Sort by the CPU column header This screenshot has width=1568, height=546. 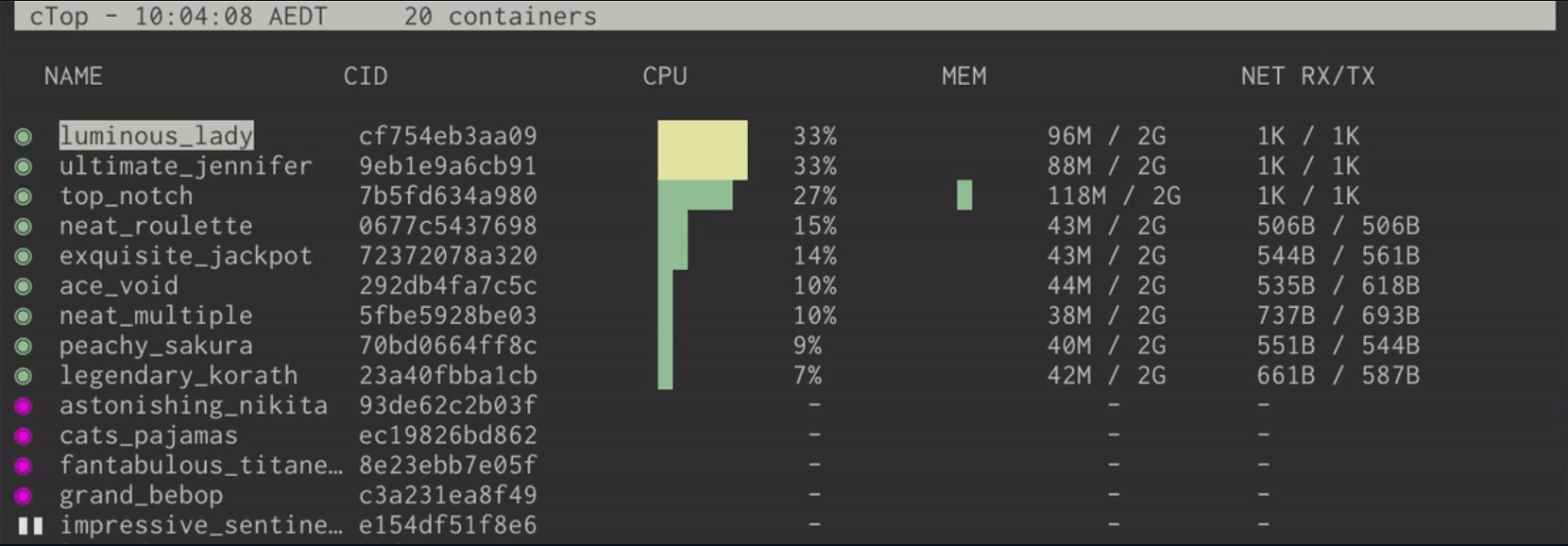pyautogui.click(x=664, y=77)
